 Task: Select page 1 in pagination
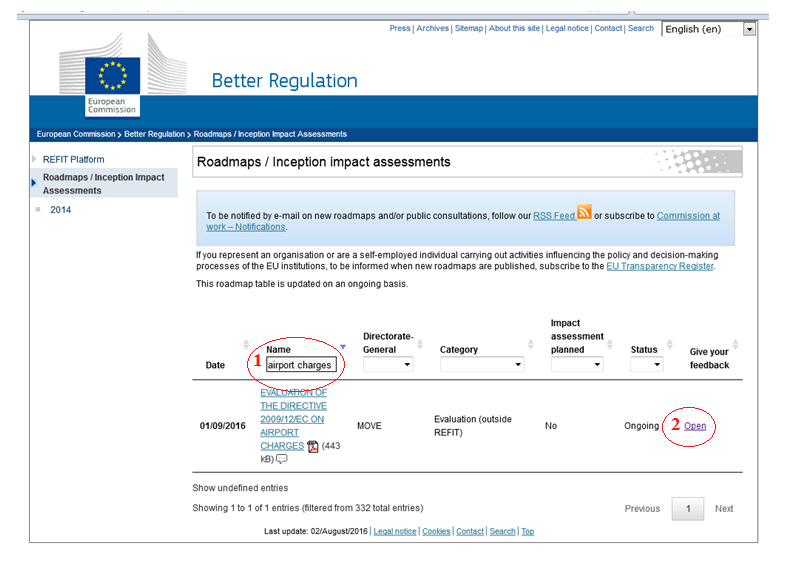688,509
